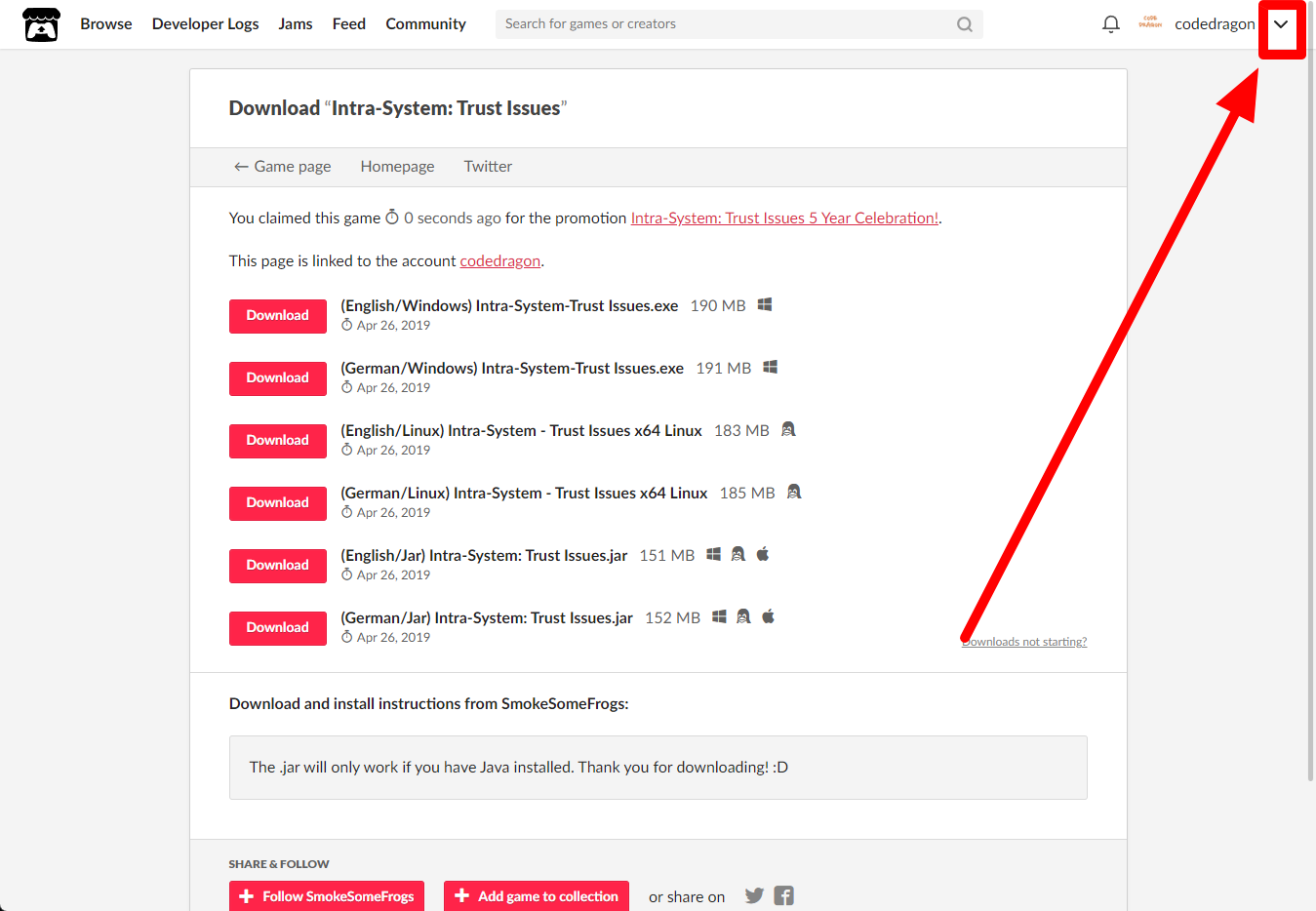Screen dimensions: 1316x911
Task: Download the English/Windows exe file
Action: pos(278,316)
